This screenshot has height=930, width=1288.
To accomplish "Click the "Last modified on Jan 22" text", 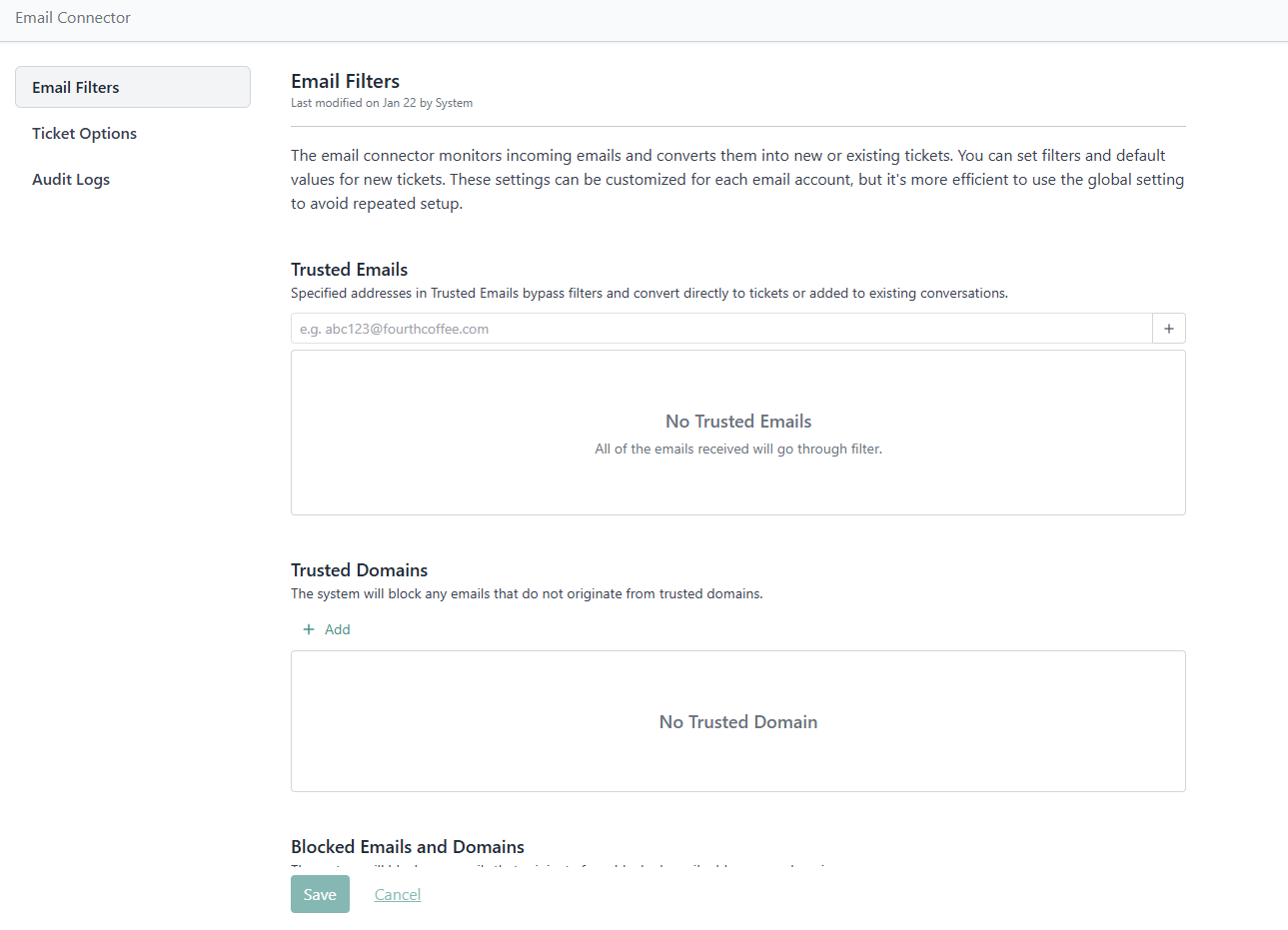I will tap(381, 103).
